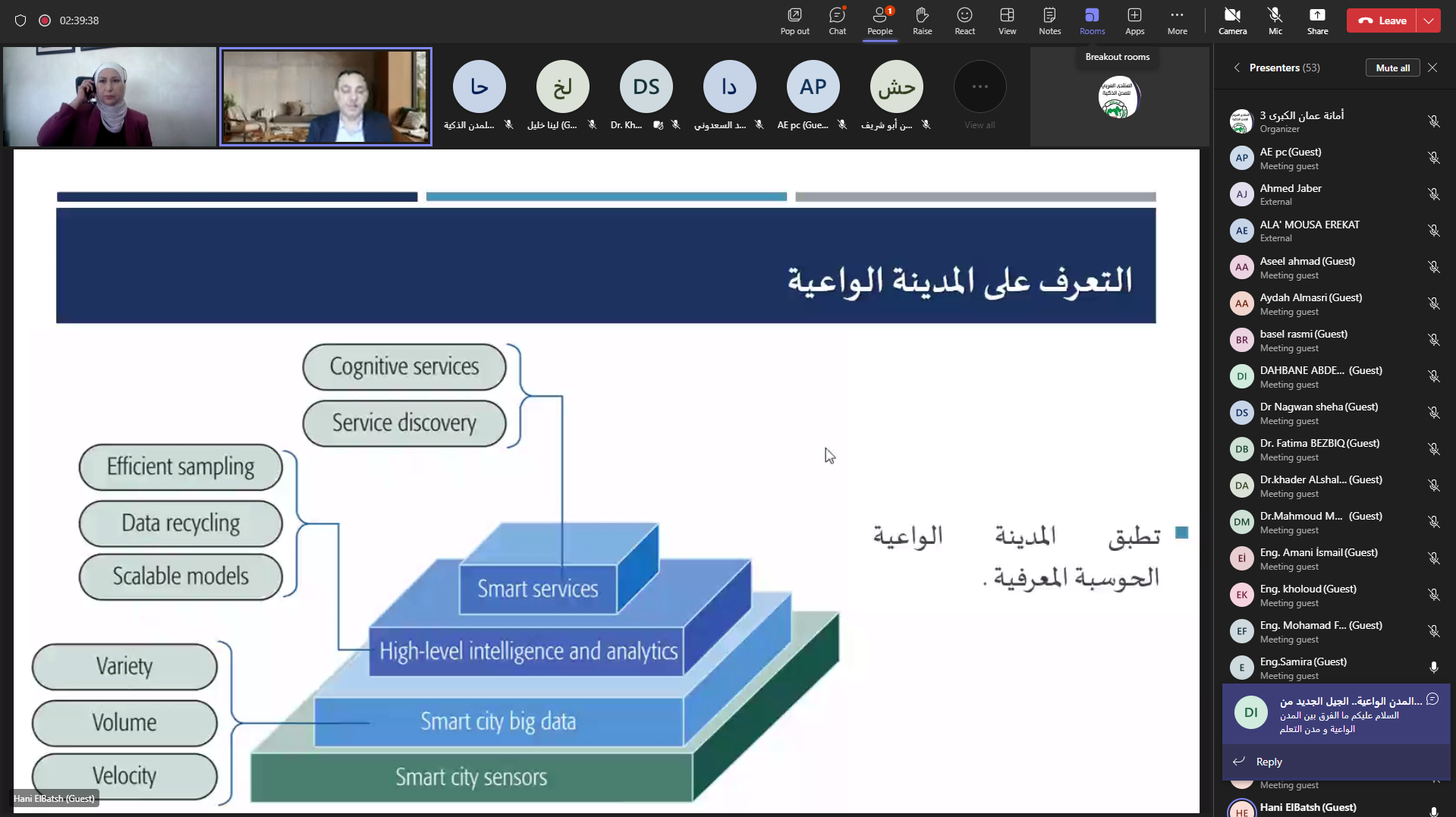Screen dimensions: 1456x817
Task: Open the Chat panel
Action: coord(837,20)
